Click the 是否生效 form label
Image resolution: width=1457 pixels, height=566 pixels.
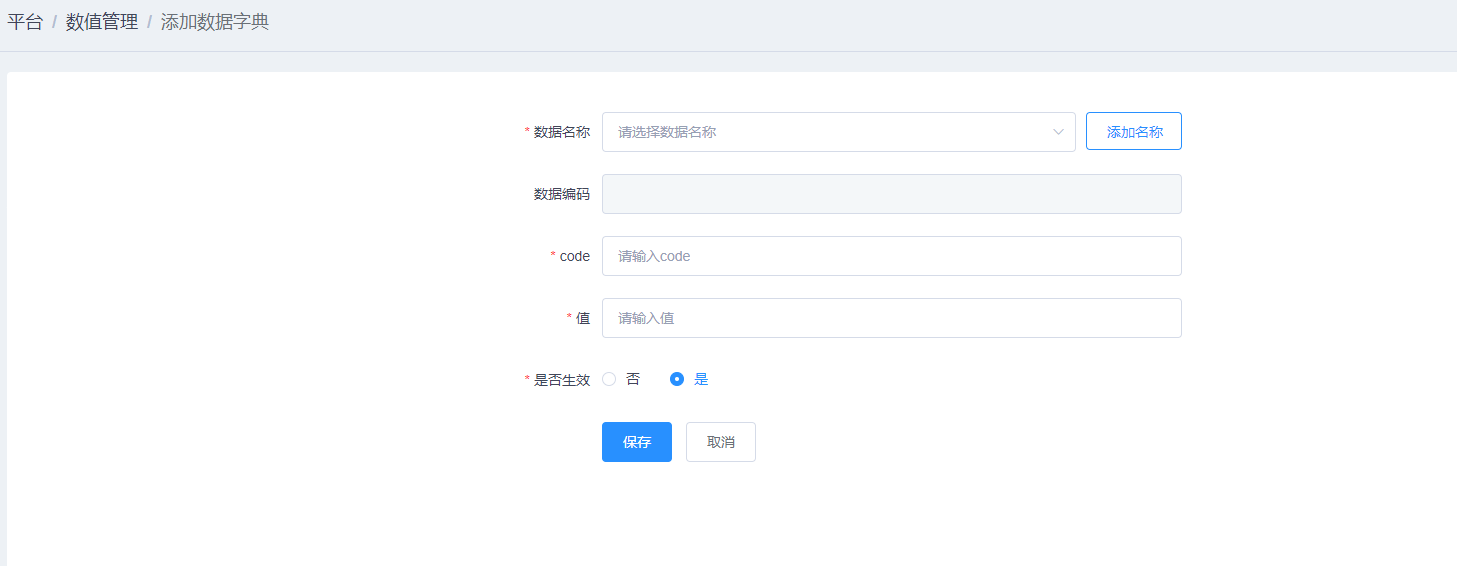(562, 380)
